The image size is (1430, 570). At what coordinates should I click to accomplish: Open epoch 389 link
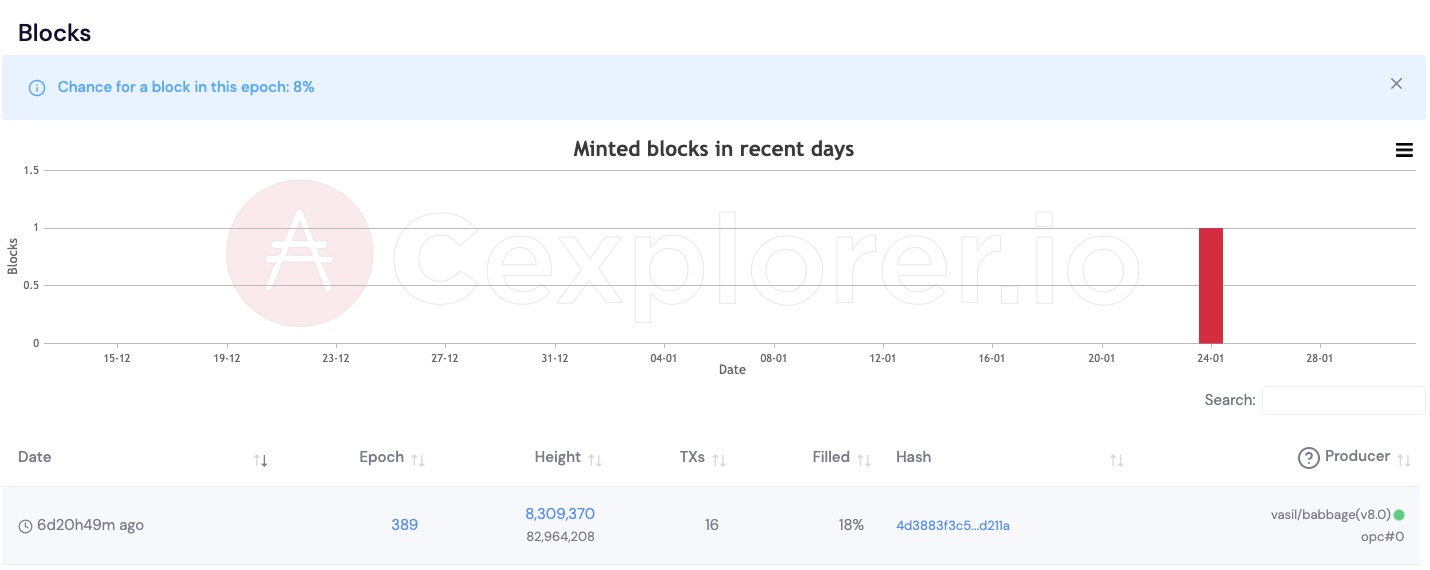(x=404, y=525)
